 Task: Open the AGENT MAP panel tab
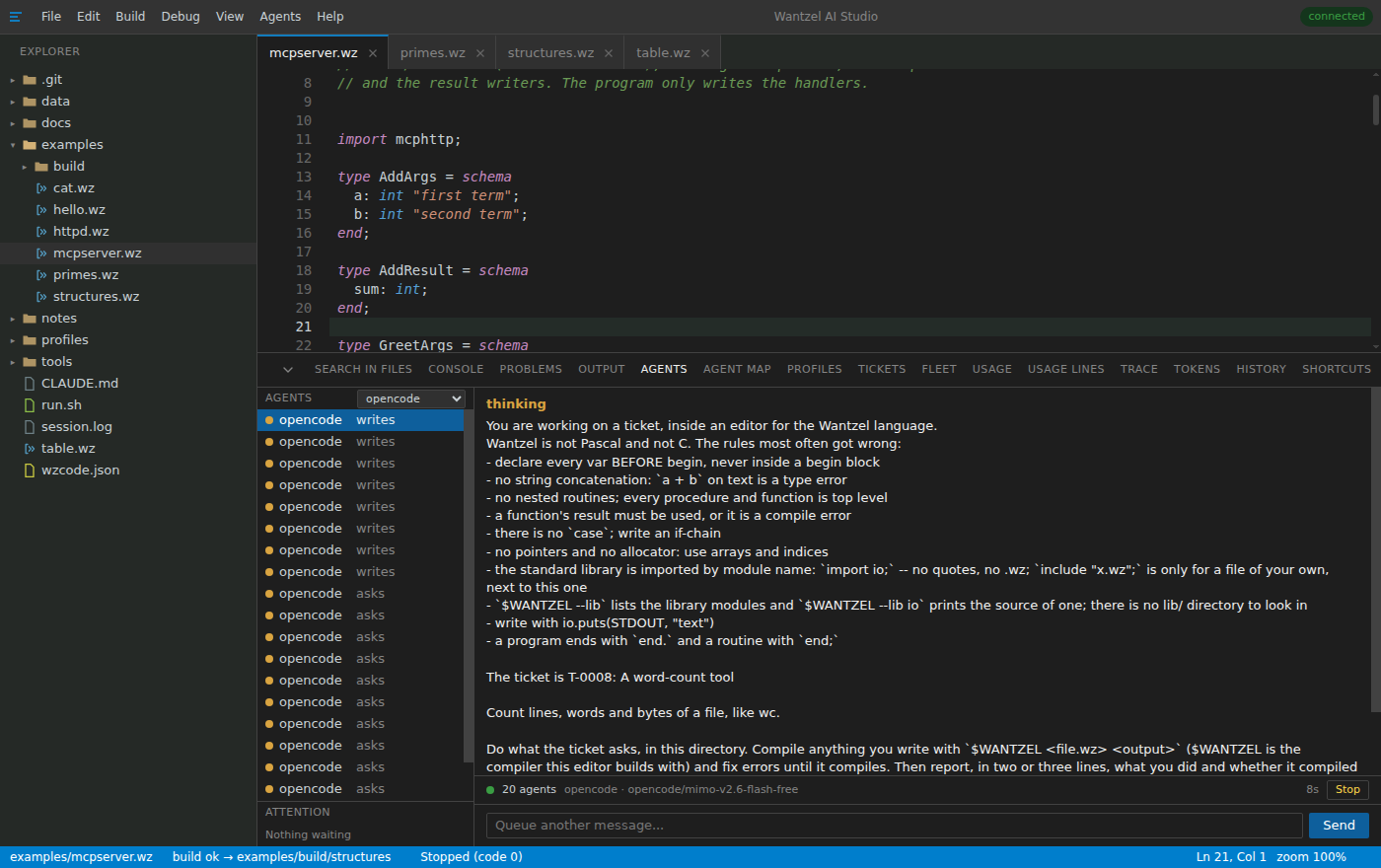(737, 369)
